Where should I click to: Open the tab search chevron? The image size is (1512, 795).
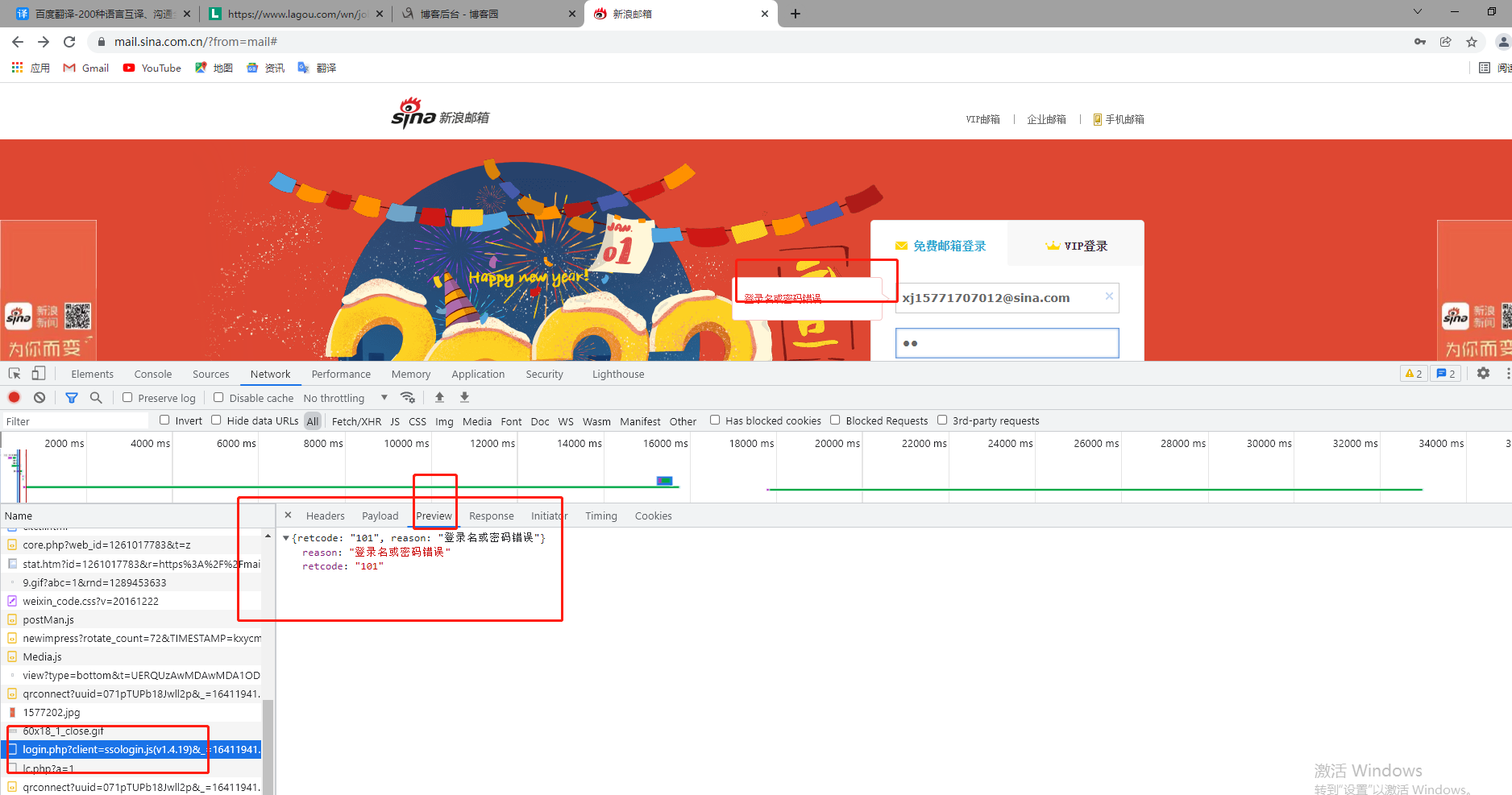pyautogui.click(x=1418, y=12)
